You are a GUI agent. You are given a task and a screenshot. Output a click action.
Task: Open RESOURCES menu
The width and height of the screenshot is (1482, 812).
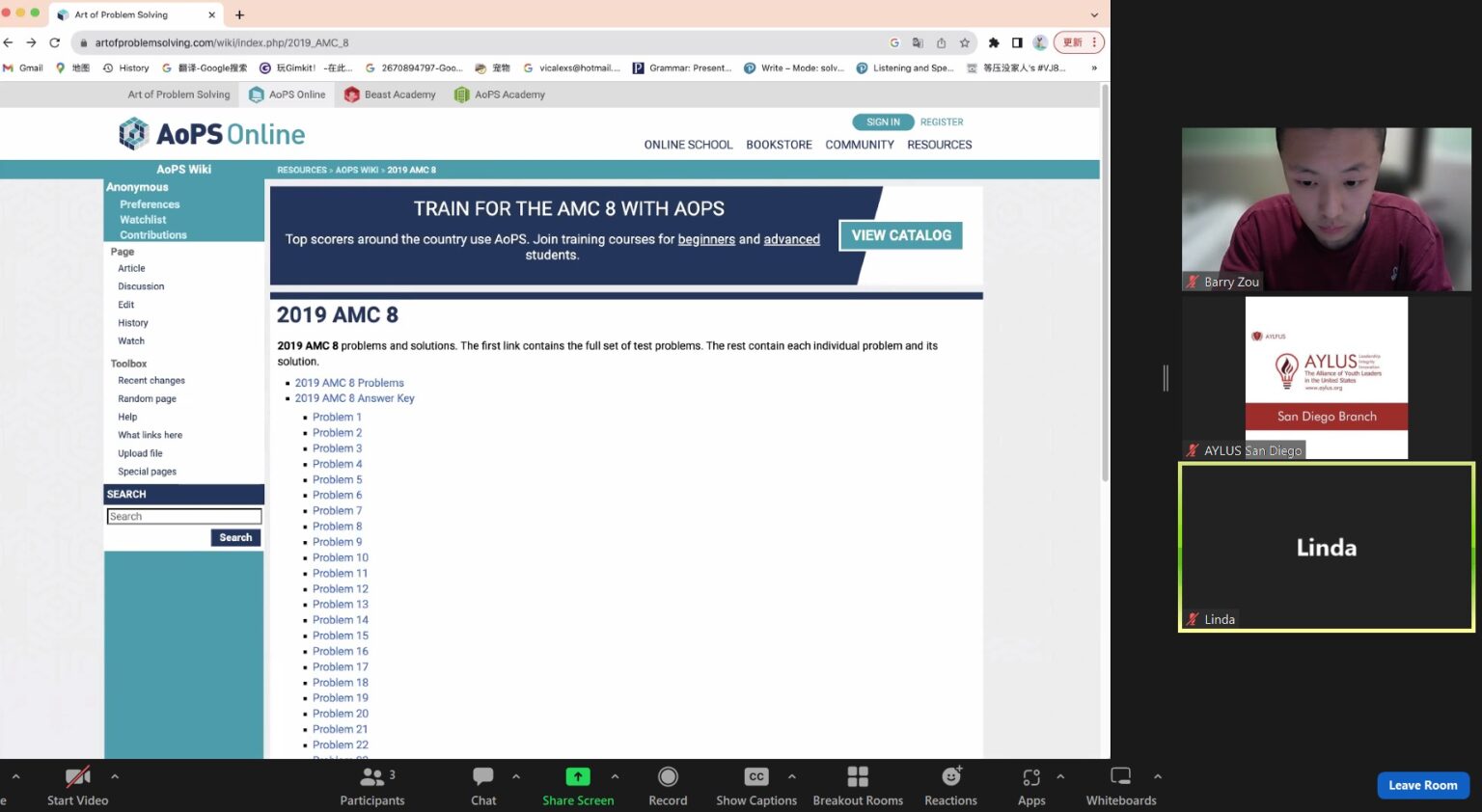point(940,145)
